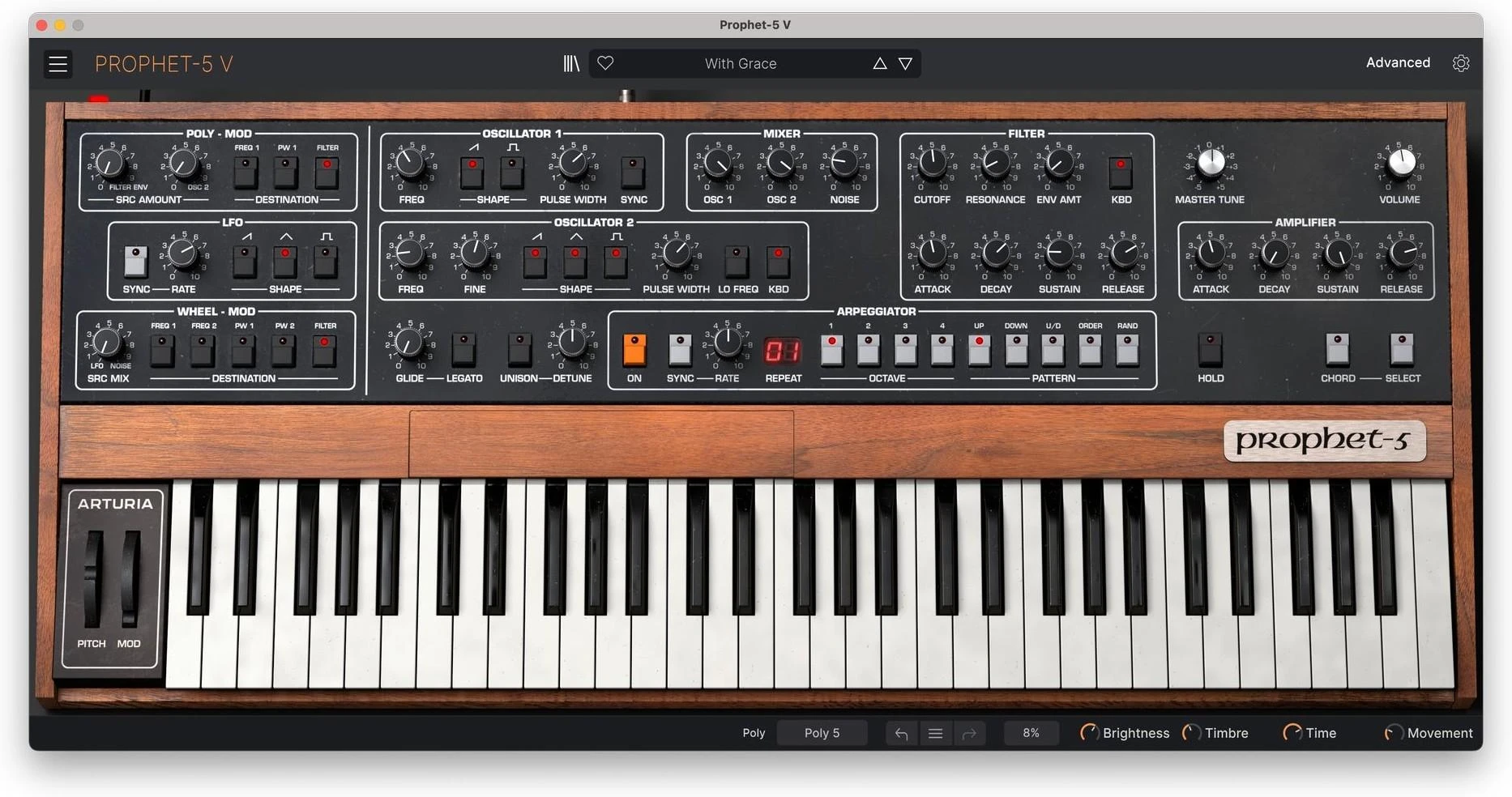Image resolution: width=1512 pixels, height=797 pixels.
Task: Click the Wheel-Mod SRC MIX knob
Action: point(107,343)
